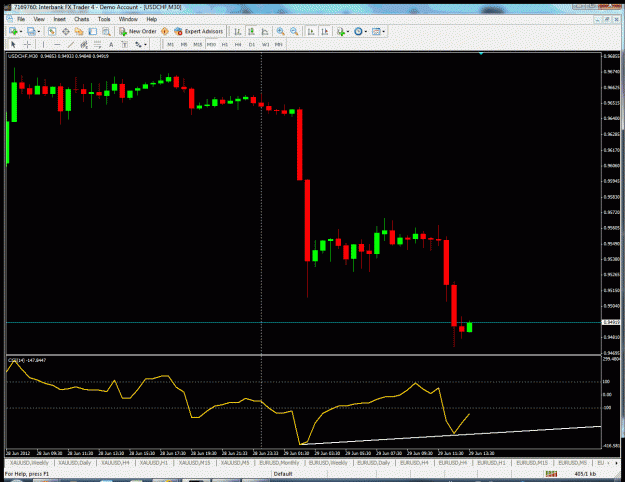Switch timeframe to W1

265,44
